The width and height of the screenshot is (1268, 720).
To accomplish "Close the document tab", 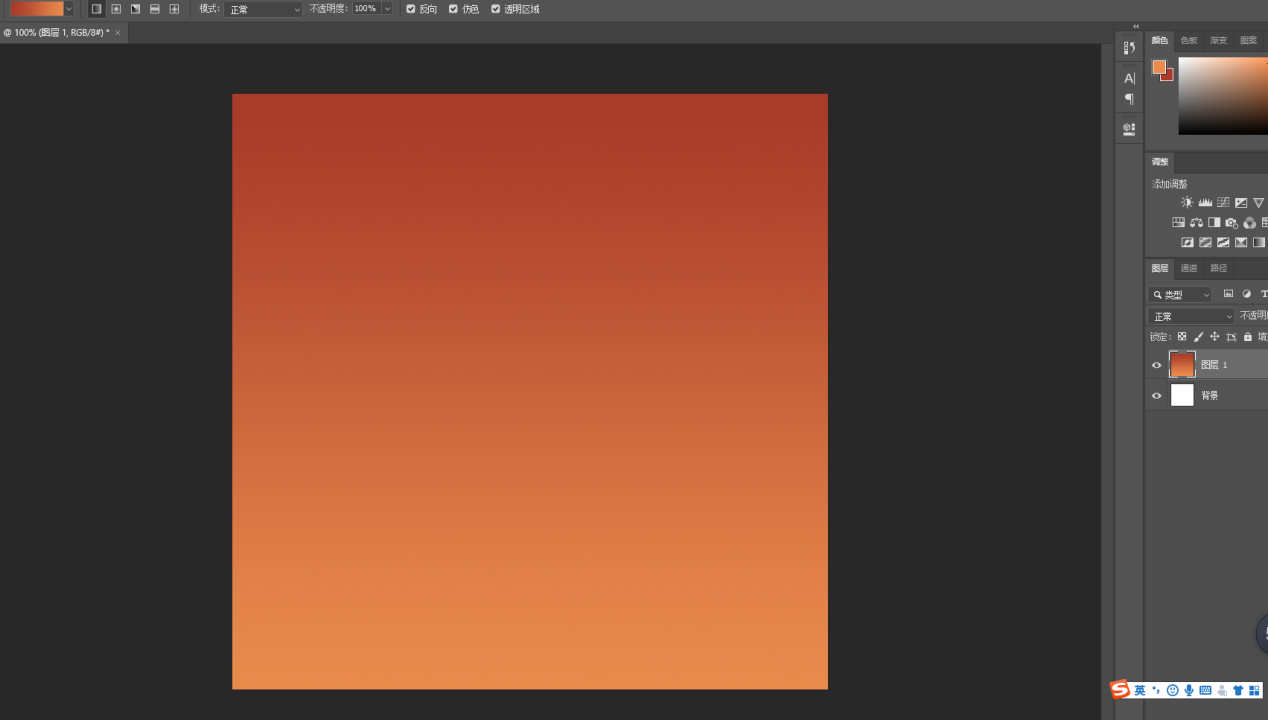I will [117, 33].
